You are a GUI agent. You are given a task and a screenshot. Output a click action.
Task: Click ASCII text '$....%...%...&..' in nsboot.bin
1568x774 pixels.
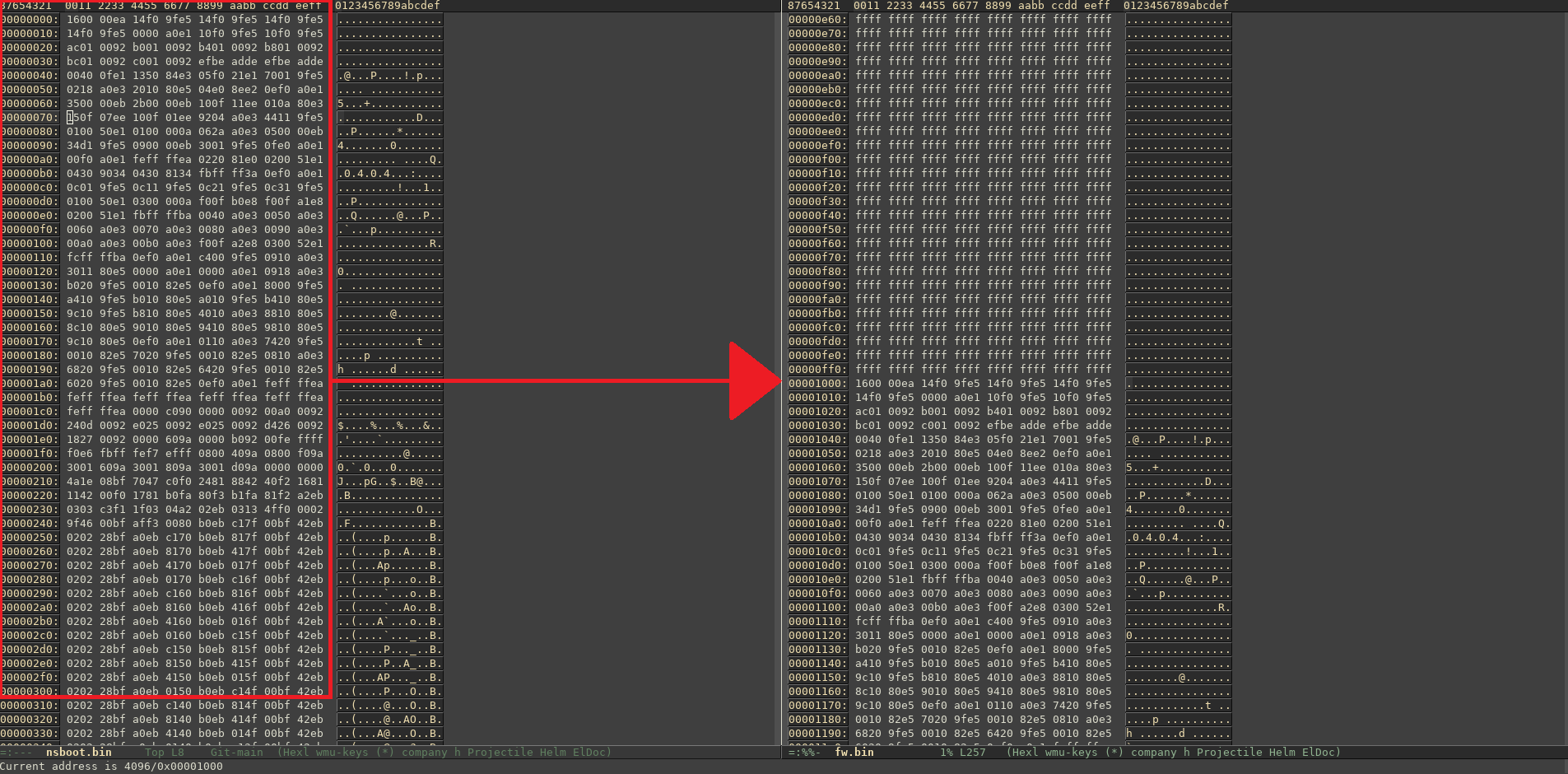[390, 425]
